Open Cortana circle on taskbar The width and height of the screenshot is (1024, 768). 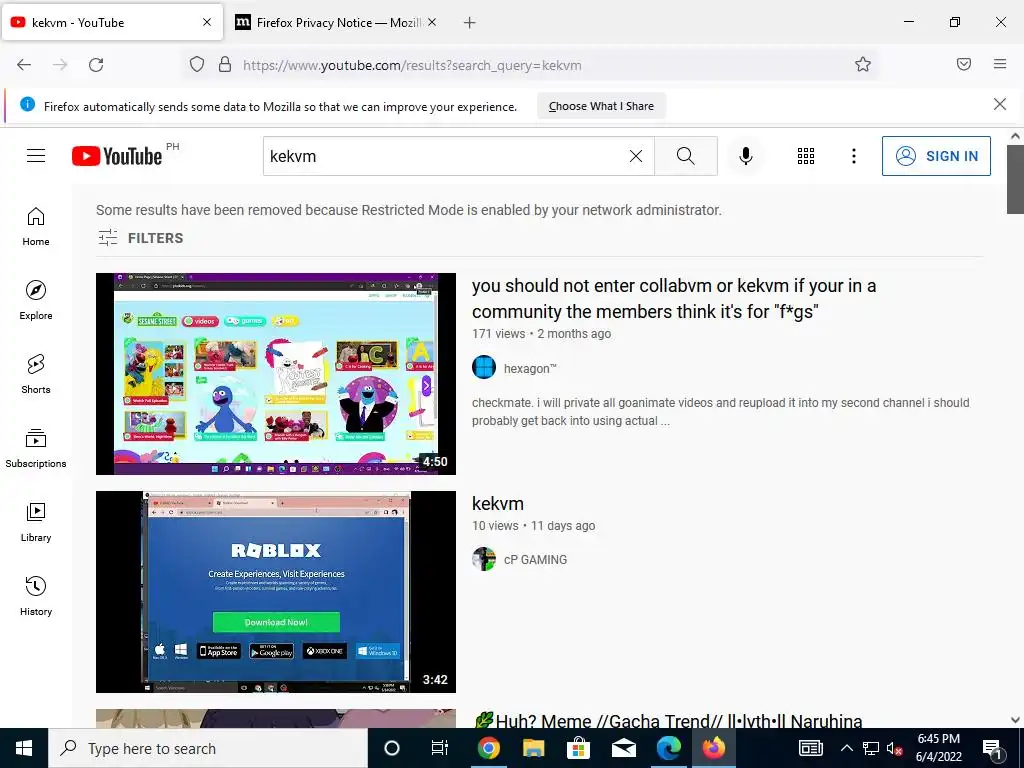pyautogui.click(x=392, y=748)
